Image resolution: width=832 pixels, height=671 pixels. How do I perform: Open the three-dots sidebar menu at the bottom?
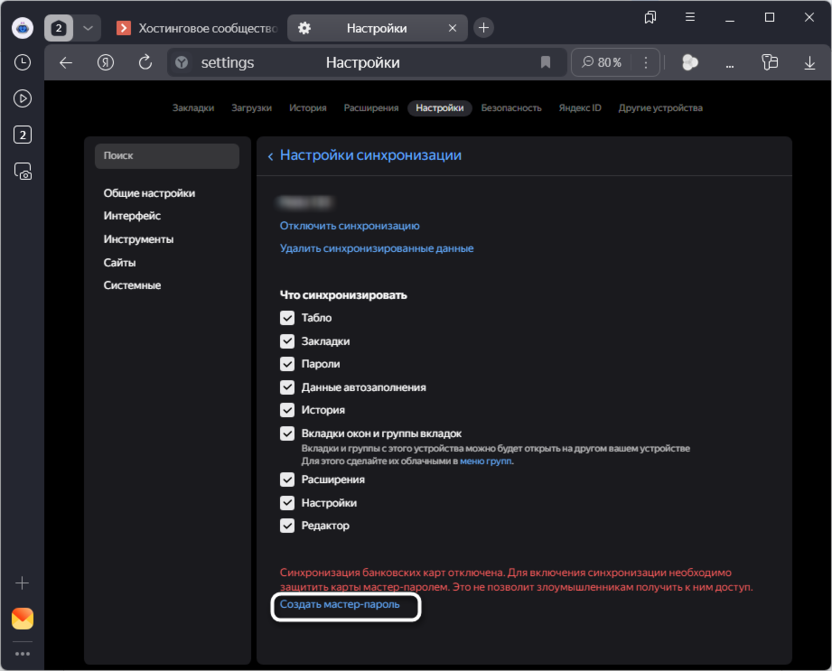[x=22, y=653]
